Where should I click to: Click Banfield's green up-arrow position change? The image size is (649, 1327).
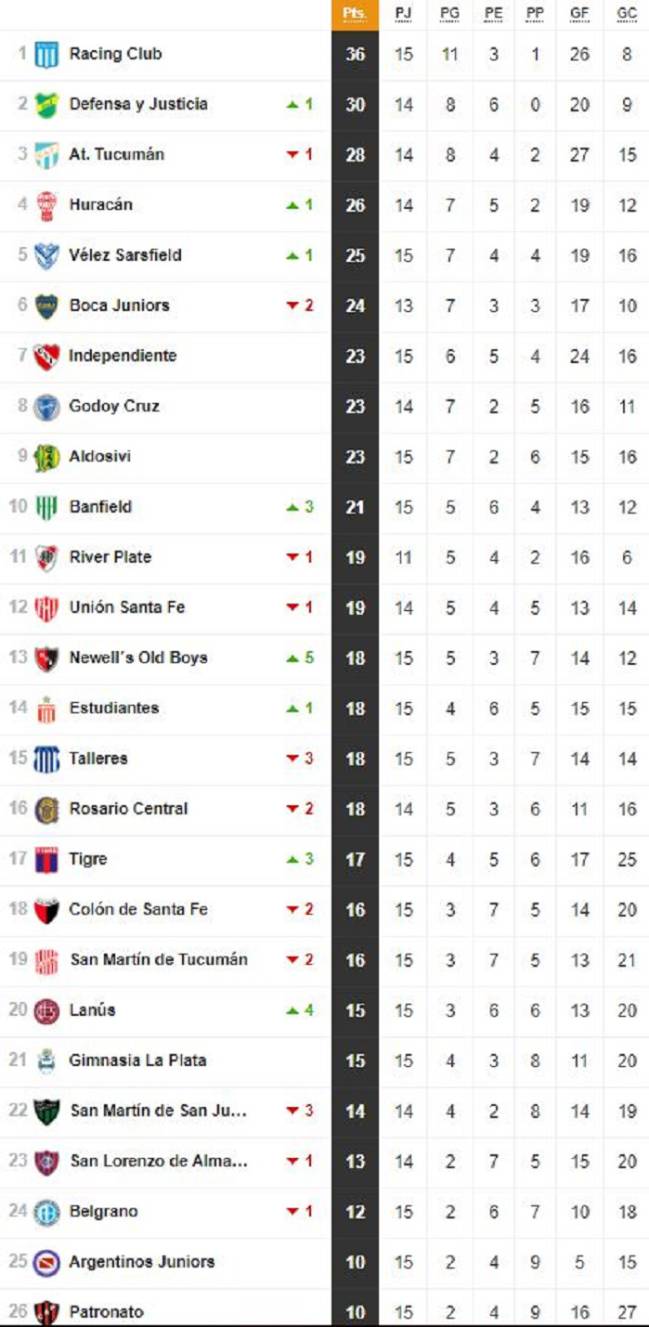pos(300,507)
